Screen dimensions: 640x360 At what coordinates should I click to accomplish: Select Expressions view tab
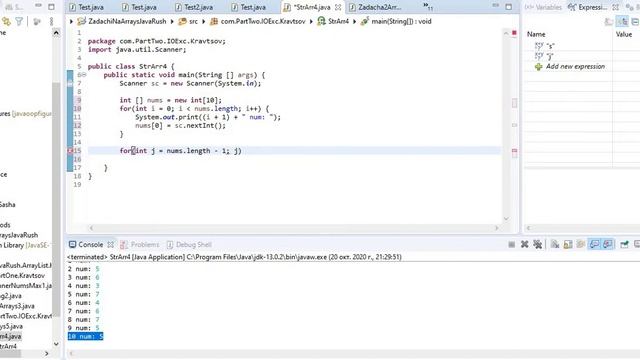pos(588,7)
